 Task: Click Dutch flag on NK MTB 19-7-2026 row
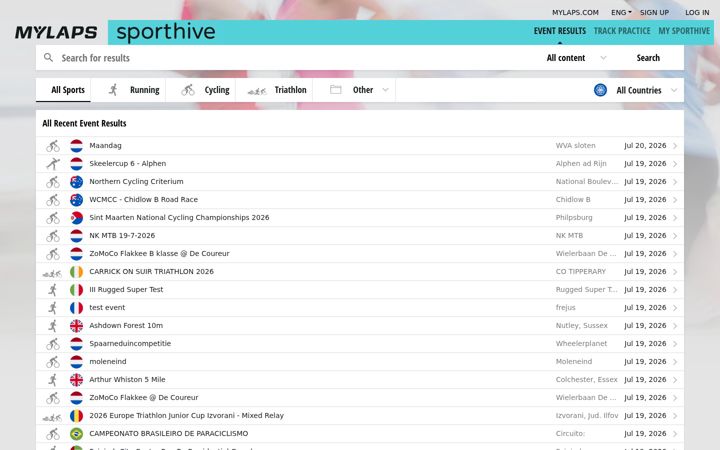[x=77, y=236]
